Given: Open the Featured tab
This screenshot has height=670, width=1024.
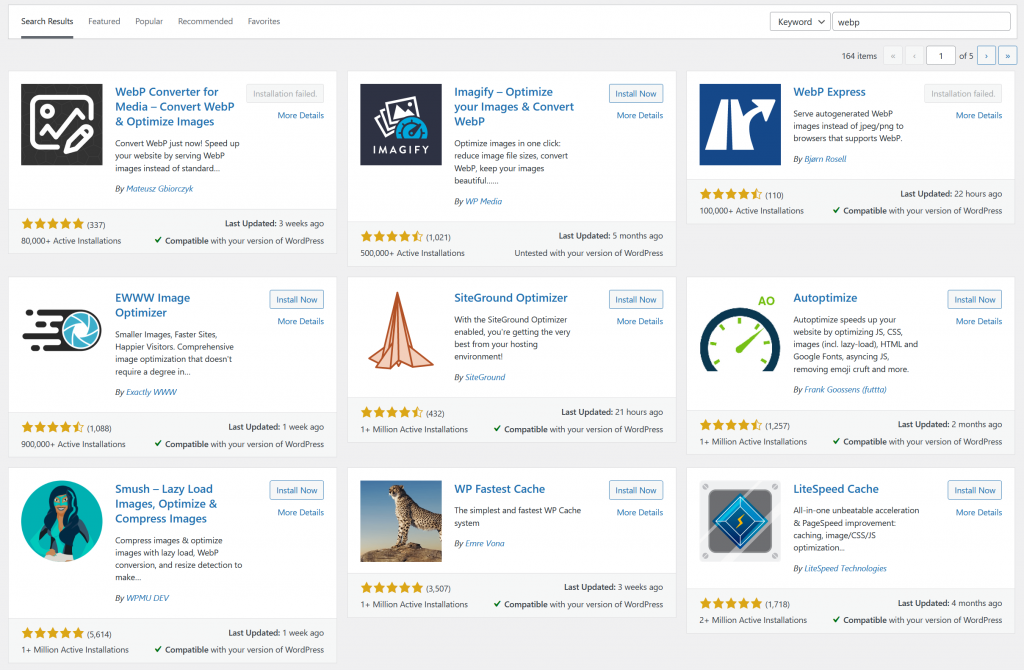Looking at the screenshot, I should [x=104, y=21].
